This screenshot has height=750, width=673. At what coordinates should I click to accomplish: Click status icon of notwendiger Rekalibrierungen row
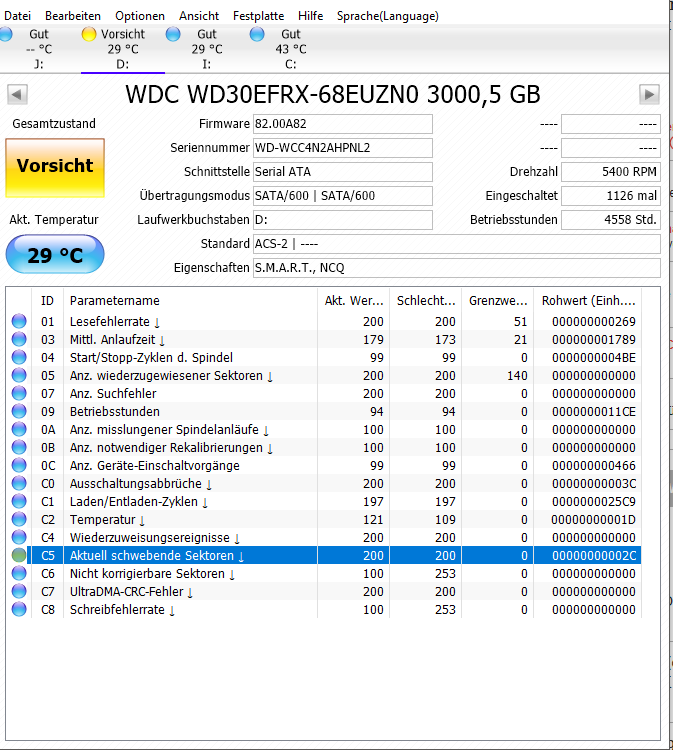(x=19, y=447)
